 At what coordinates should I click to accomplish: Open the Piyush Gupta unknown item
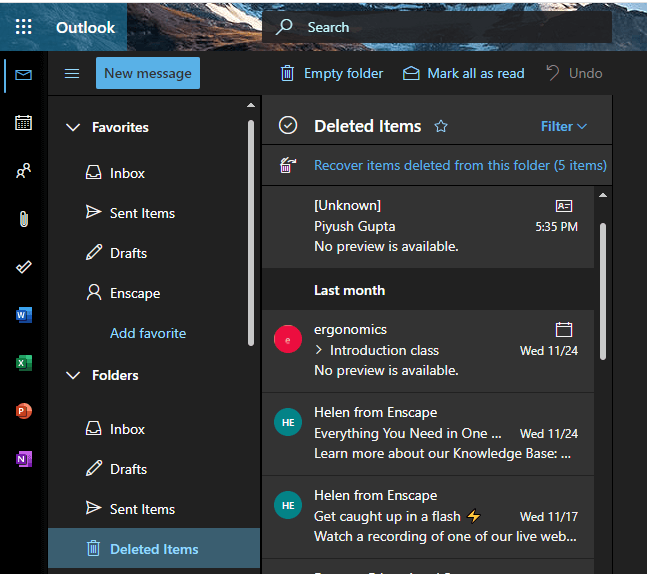coord(428,227)
